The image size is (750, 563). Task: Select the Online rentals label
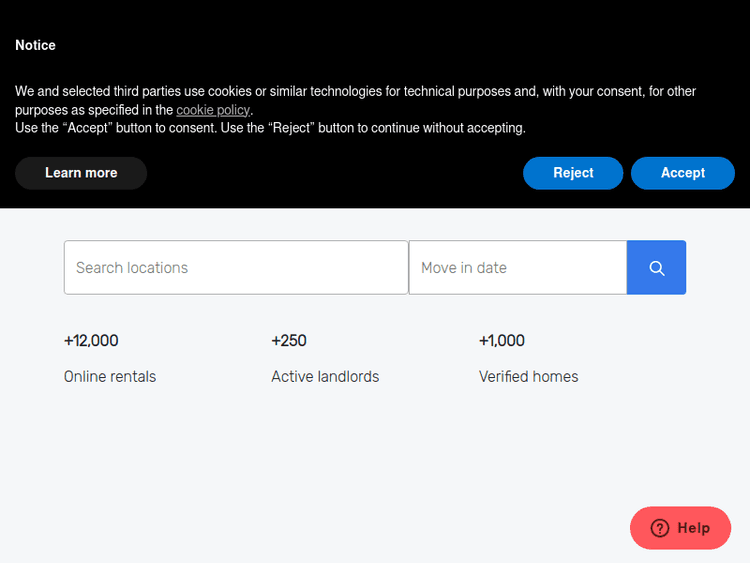[110, 377]
